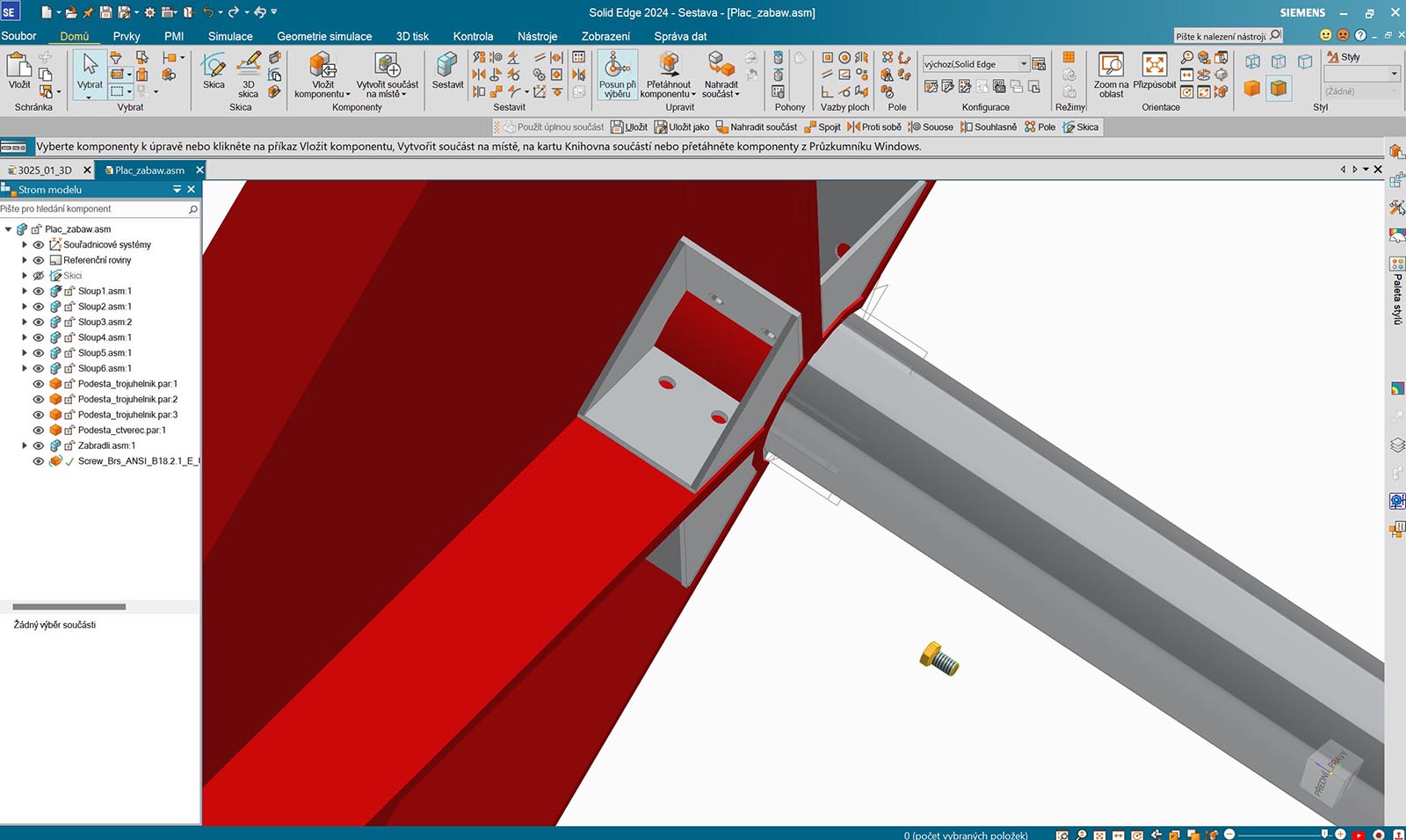Click the tool finder search field

1221,36
